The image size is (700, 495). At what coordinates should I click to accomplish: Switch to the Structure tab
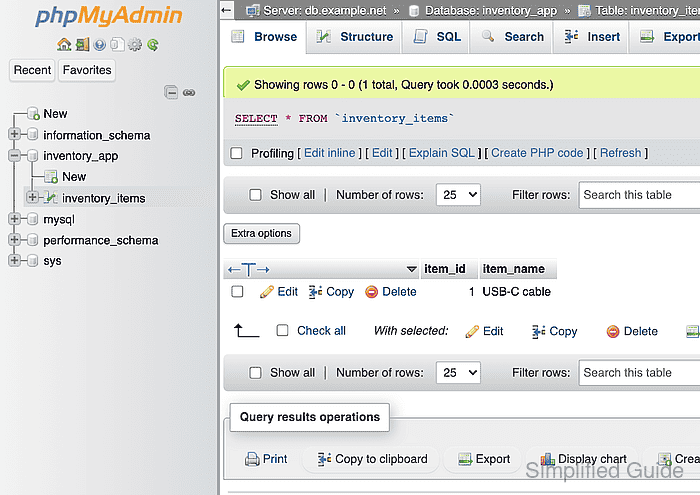(x=354, y=37)
